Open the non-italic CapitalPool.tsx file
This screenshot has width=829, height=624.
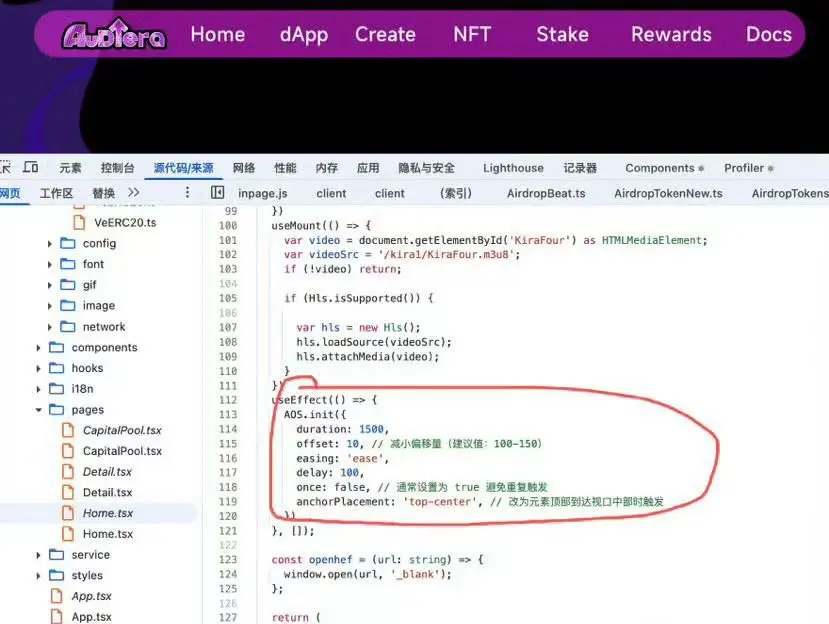(122, 451)
